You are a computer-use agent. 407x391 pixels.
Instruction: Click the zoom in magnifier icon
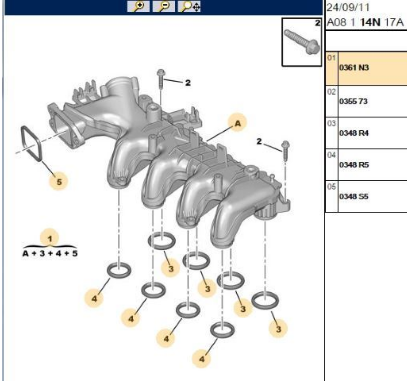click(138, 6)
